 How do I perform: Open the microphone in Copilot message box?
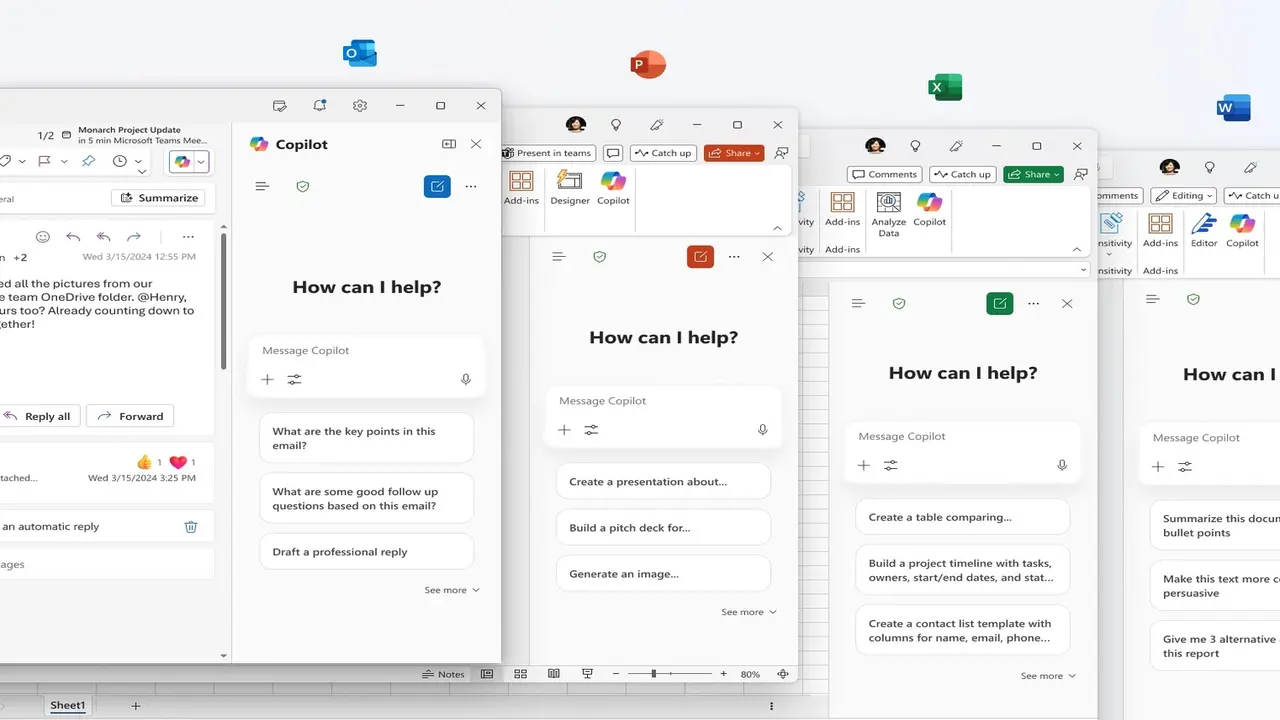[465, 379]
